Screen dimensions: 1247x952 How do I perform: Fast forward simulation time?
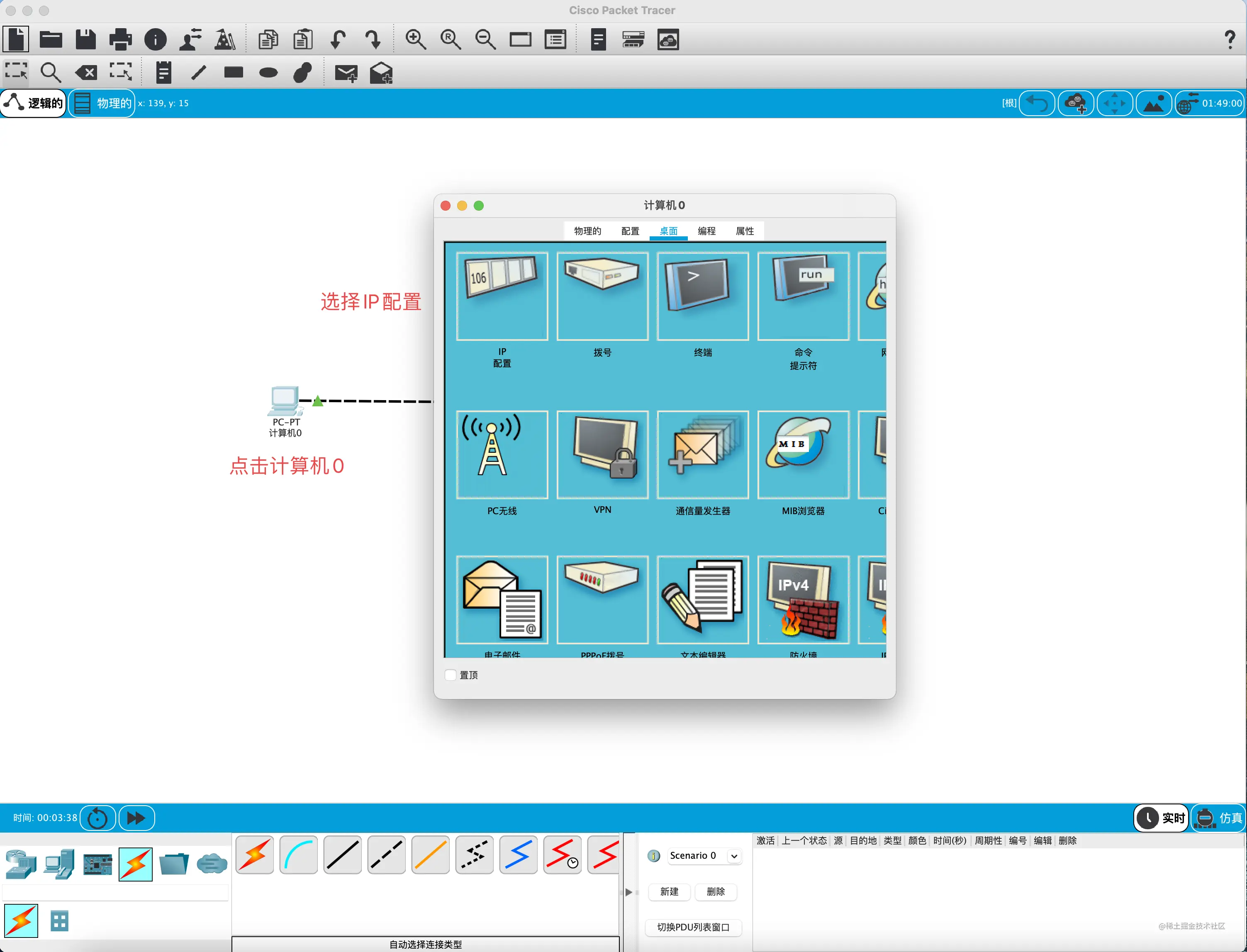136,818
